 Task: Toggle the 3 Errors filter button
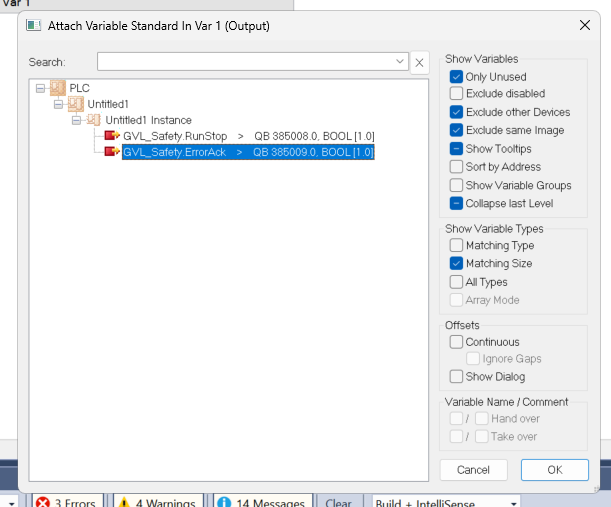(68, 502)
